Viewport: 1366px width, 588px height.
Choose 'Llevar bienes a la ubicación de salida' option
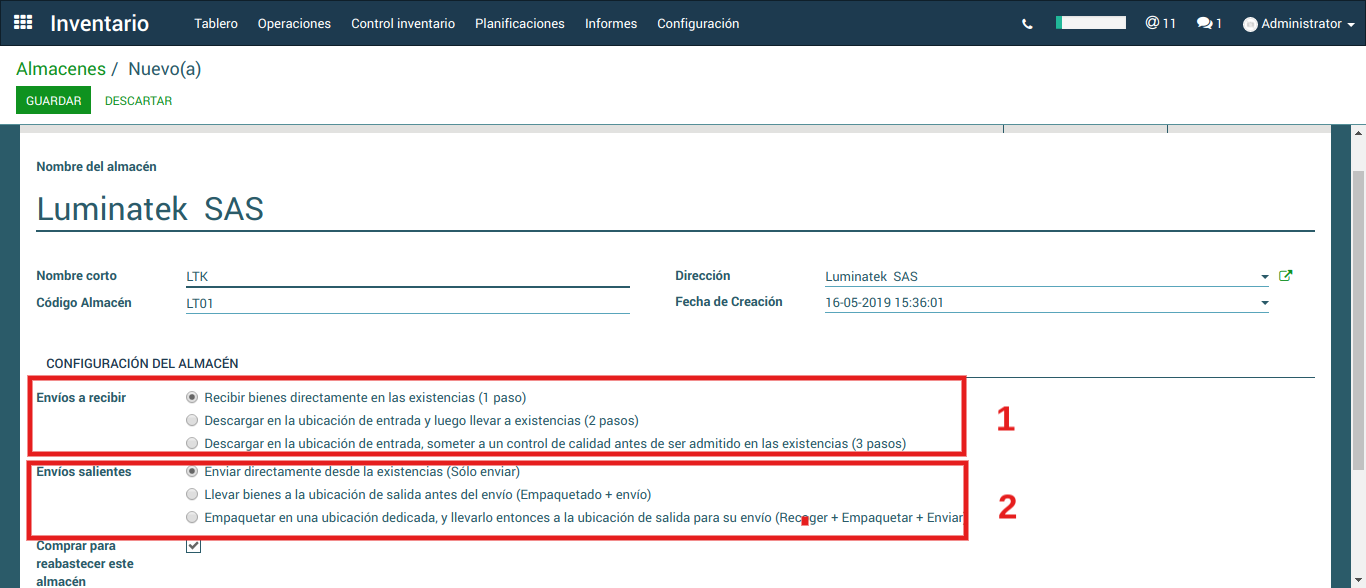192,494
